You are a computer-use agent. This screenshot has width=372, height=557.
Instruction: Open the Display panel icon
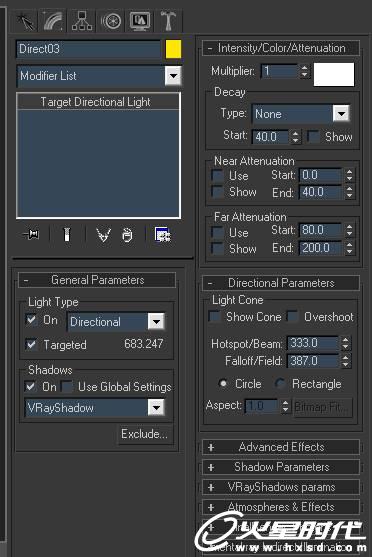[x=140, y=21]
